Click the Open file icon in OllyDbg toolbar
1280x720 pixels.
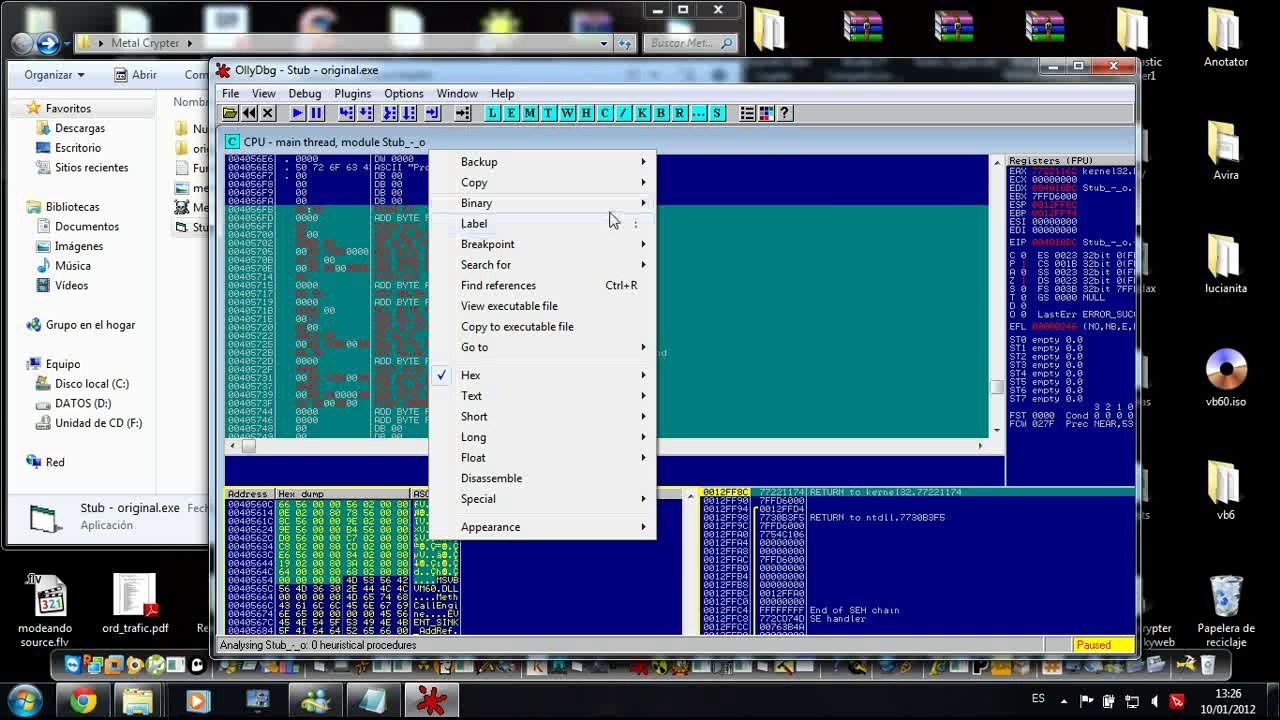(x=230, y=114)
